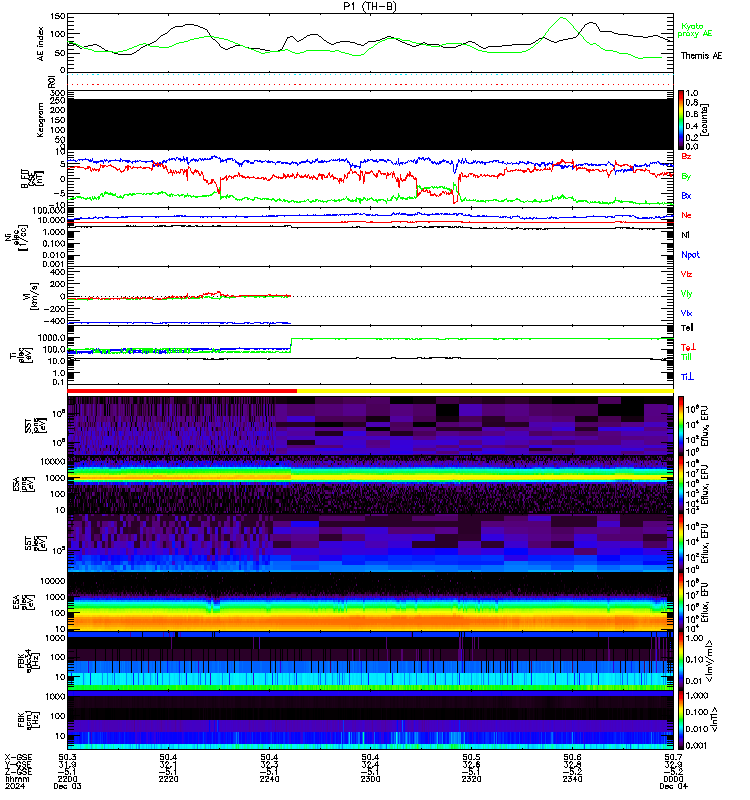This screenshot has width=750, height=800.
Task: Click the "2320" time tick label
Action: click(471, 779)
